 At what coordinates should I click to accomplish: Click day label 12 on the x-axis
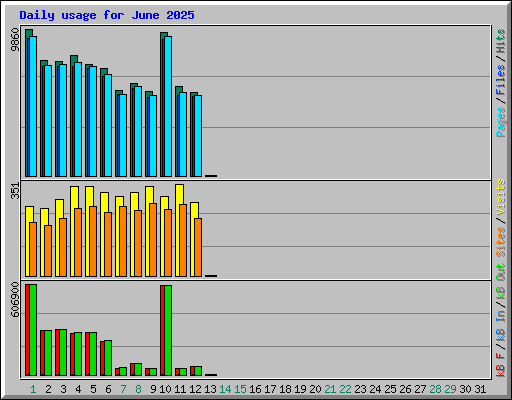(195, 389)
